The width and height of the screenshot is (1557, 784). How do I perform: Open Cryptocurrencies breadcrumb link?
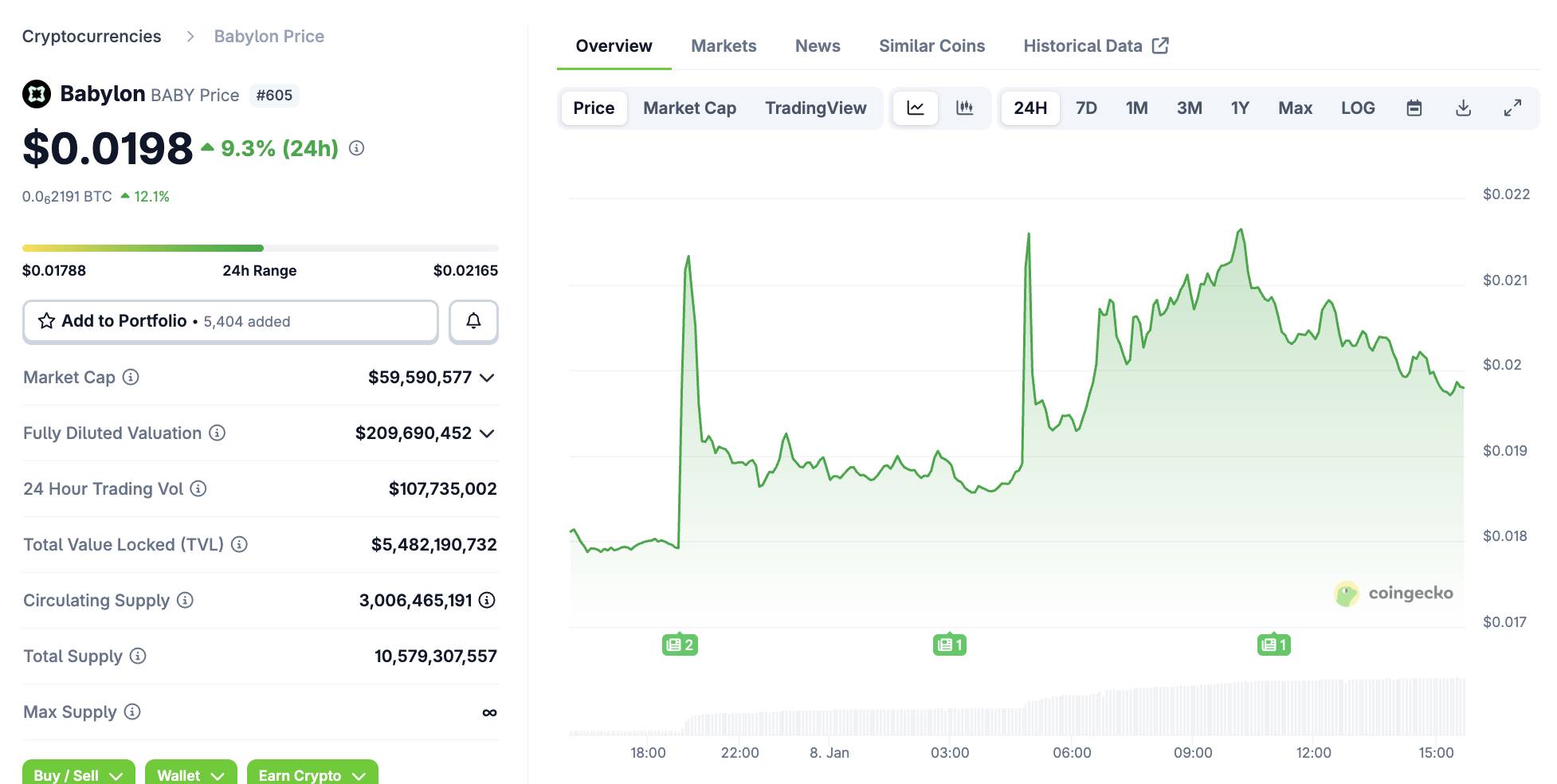coord(92,37)
